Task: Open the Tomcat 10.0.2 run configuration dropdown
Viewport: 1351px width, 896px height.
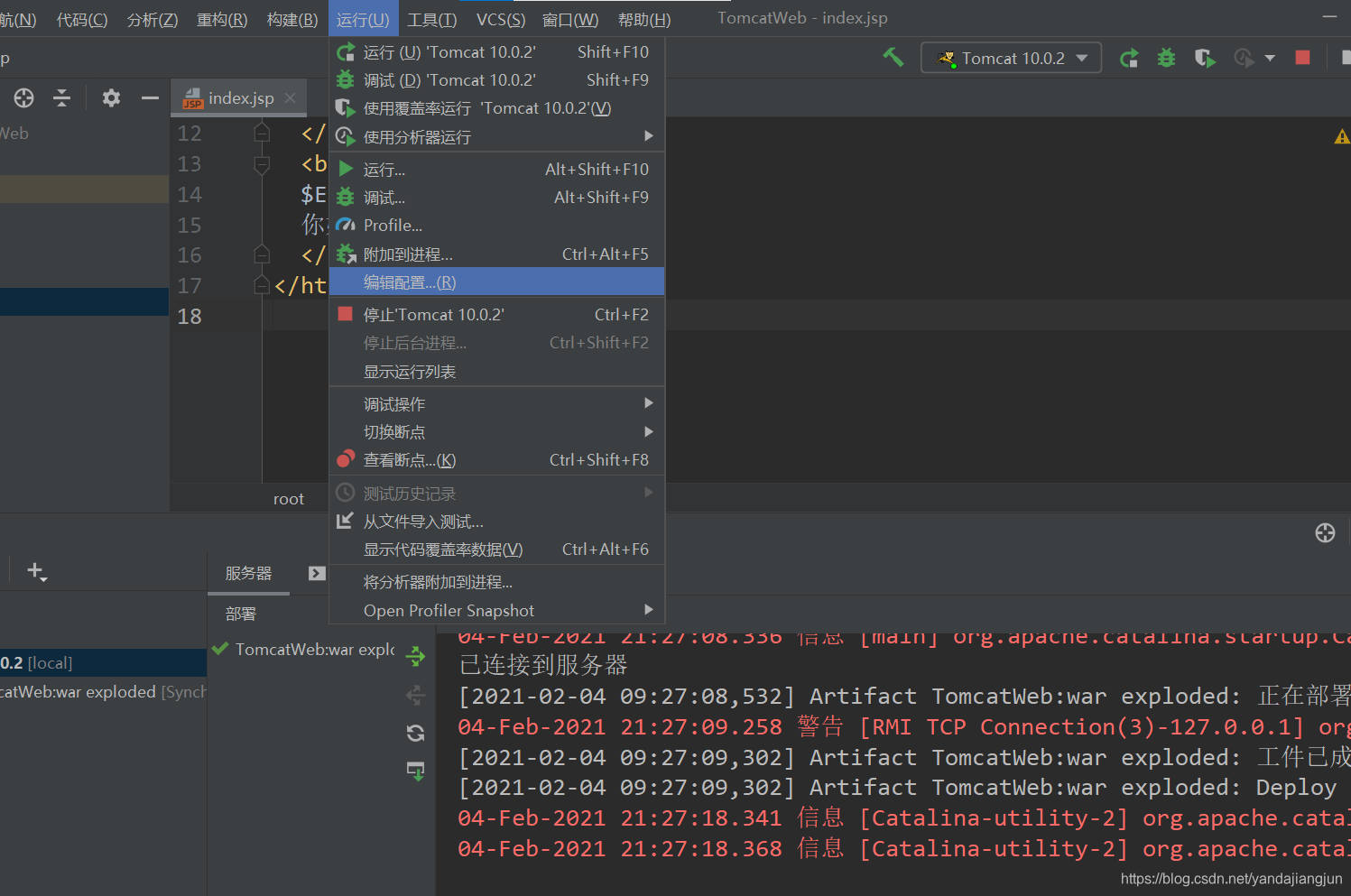Action: click(1011, 58)
